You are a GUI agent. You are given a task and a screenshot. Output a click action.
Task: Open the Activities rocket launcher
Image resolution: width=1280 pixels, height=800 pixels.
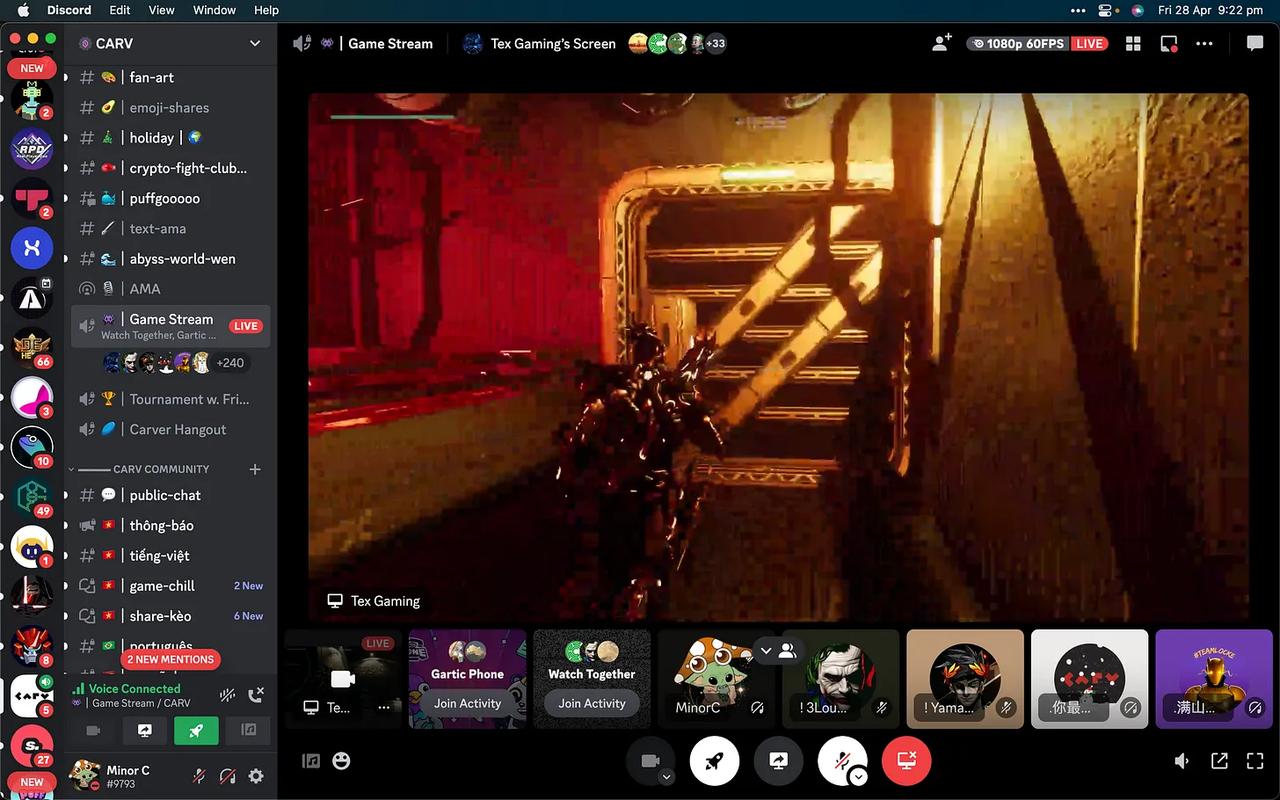[x=715, y=761]
